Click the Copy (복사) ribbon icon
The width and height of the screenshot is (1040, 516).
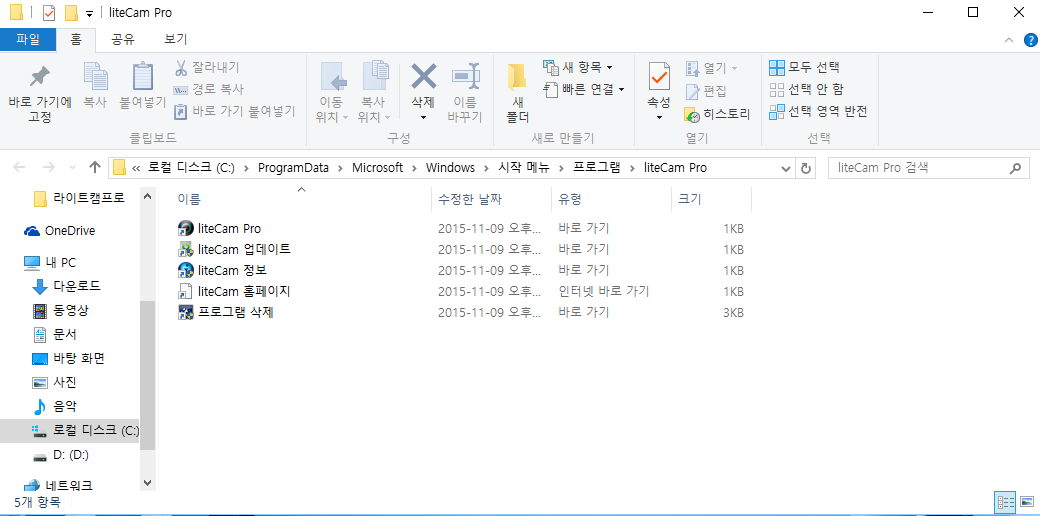[x=96, y=76]
